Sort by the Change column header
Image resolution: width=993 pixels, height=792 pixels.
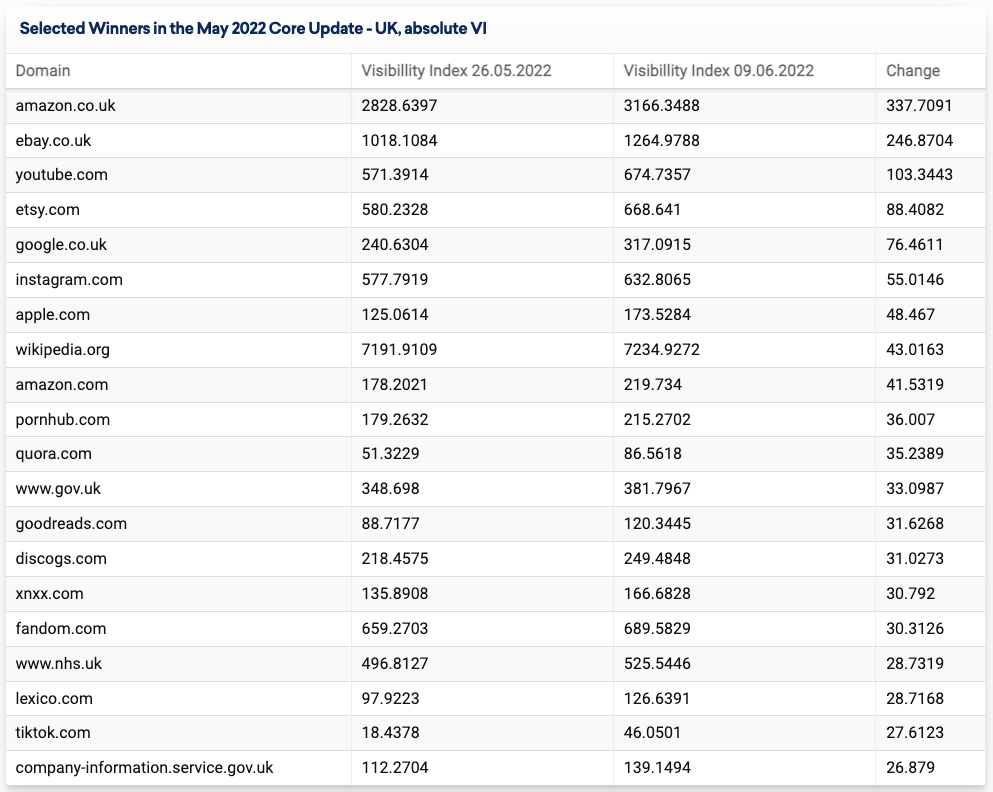click(x=913, y=71)
